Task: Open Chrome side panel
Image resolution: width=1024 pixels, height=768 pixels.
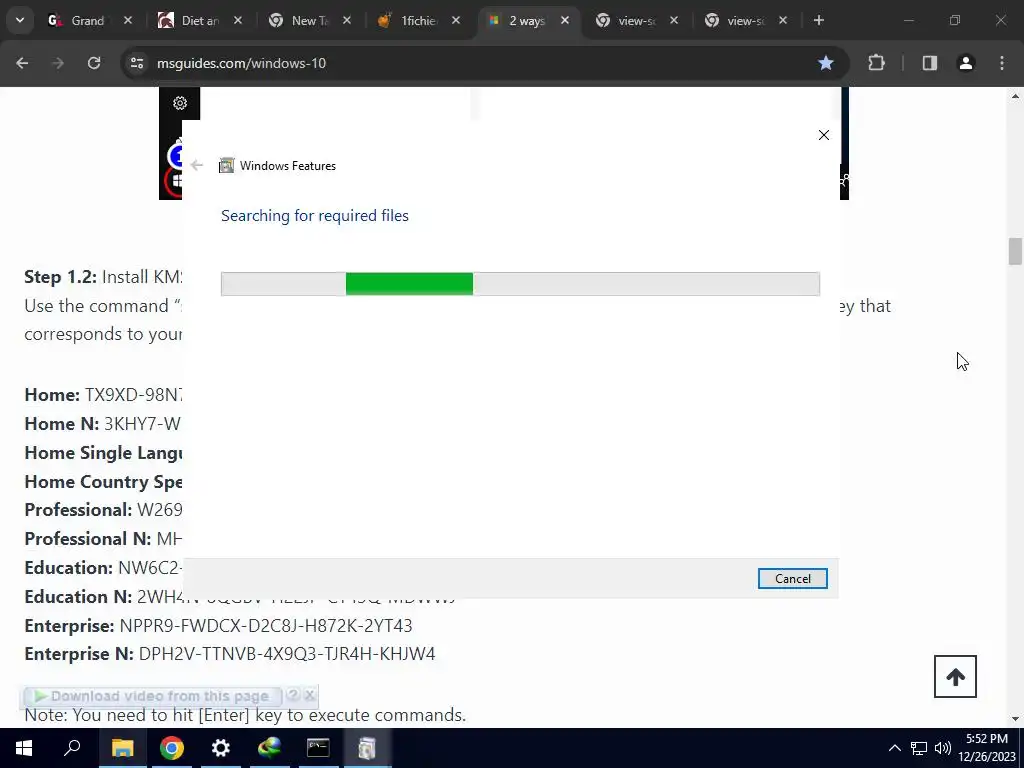Action: tap(930, 63)
